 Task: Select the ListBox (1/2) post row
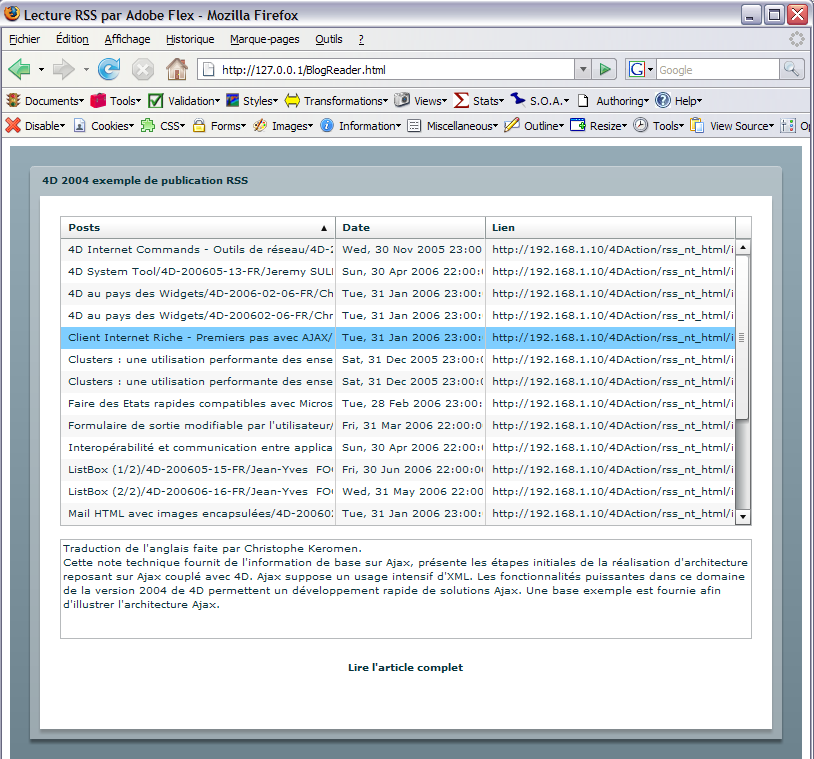pos(200,469)
